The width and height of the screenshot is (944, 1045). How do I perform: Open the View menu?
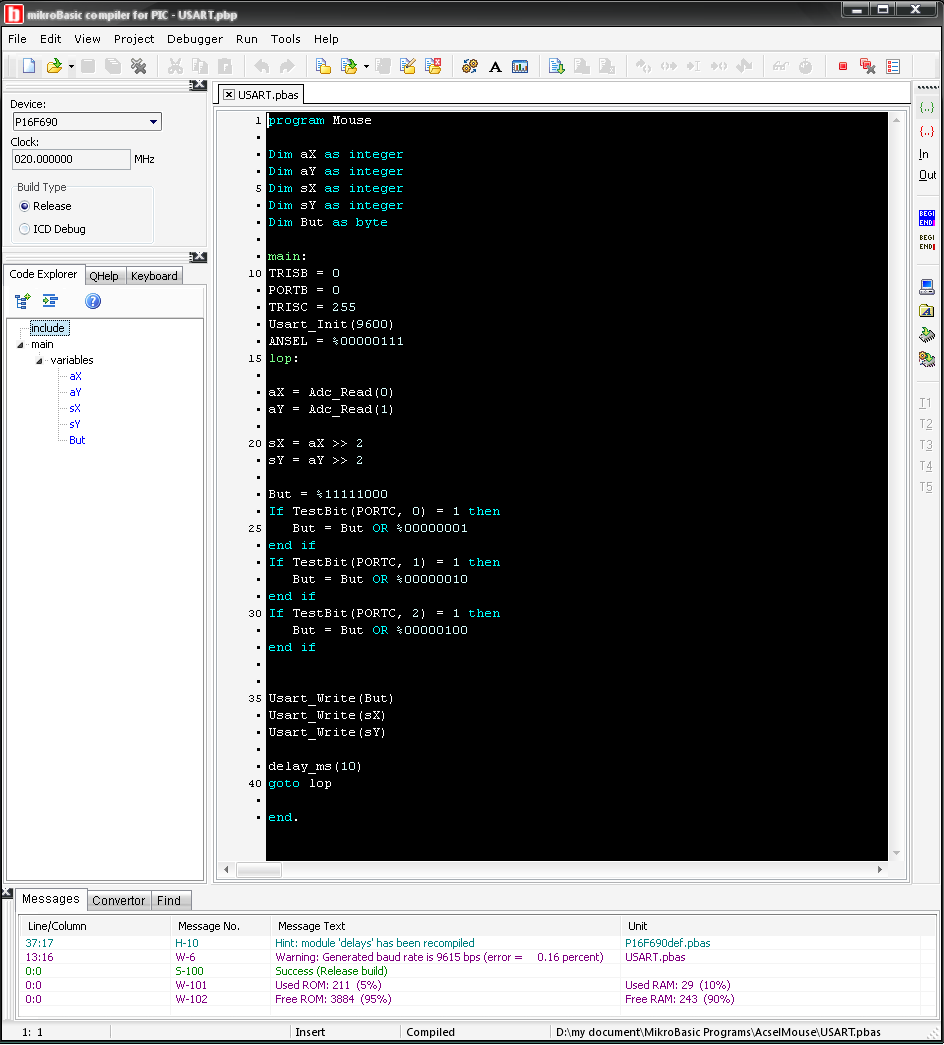(87, 39)
